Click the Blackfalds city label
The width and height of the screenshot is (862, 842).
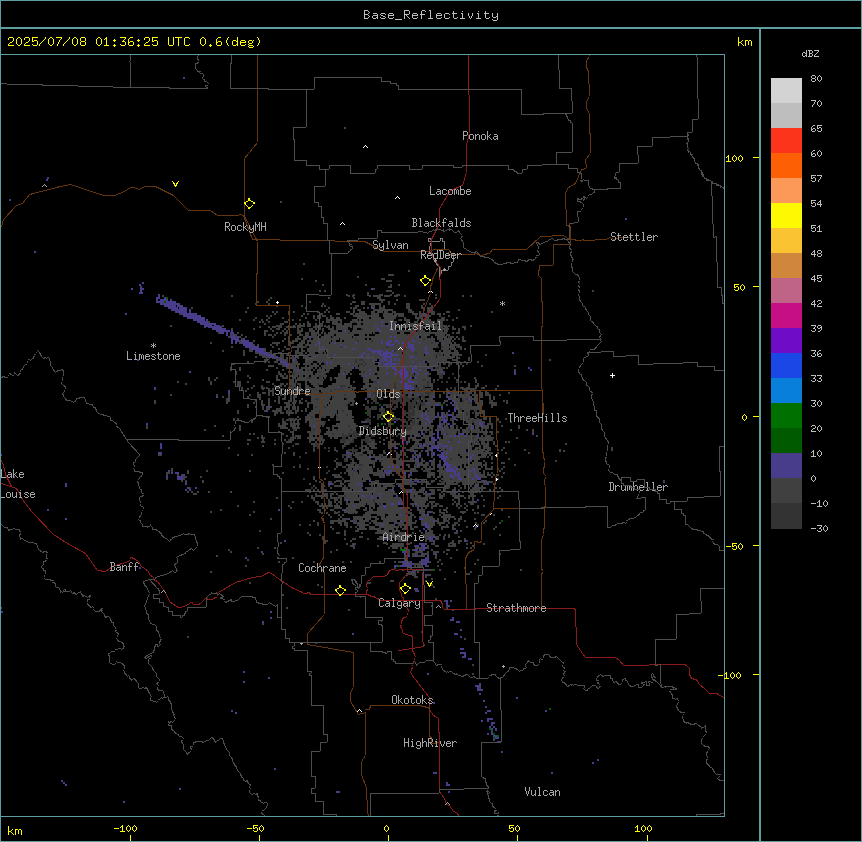pos(441,223)
